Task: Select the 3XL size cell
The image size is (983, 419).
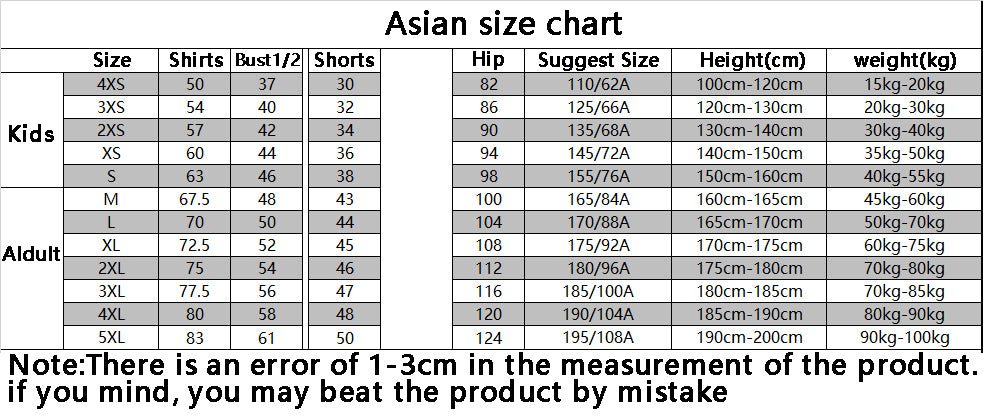Action: click(x=111, y=290)
